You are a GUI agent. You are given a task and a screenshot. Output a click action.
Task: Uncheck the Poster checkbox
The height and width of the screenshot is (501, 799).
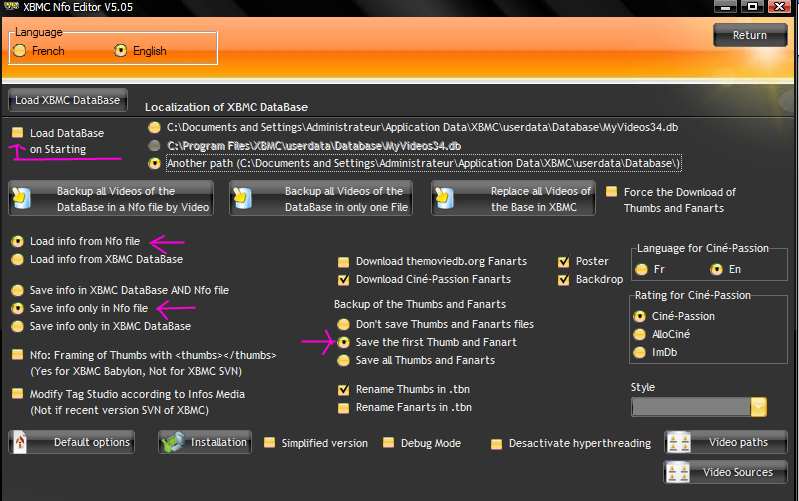pyautogui.click(x=564, y=262)
